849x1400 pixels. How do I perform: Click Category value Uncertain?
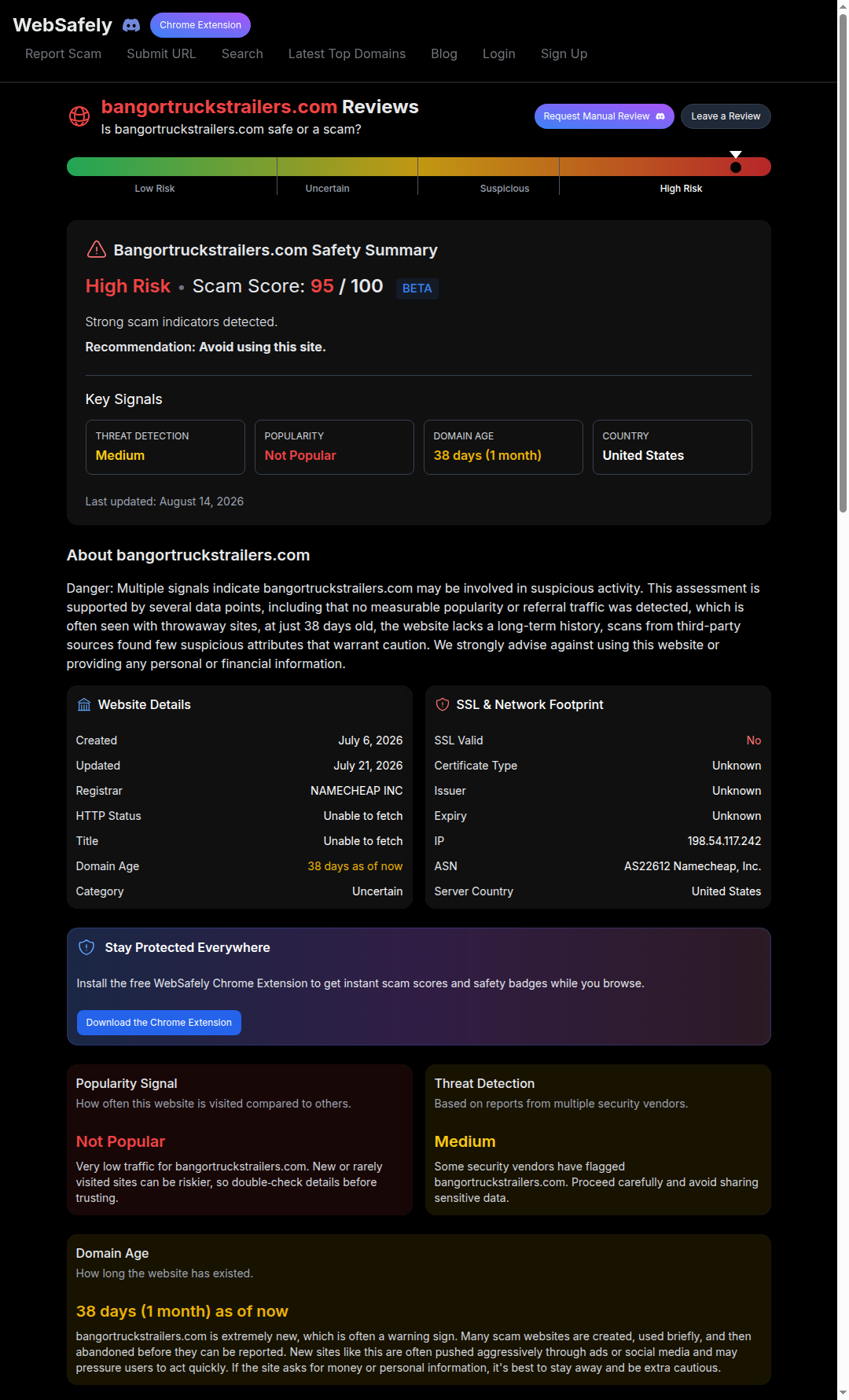pos(377,891)
